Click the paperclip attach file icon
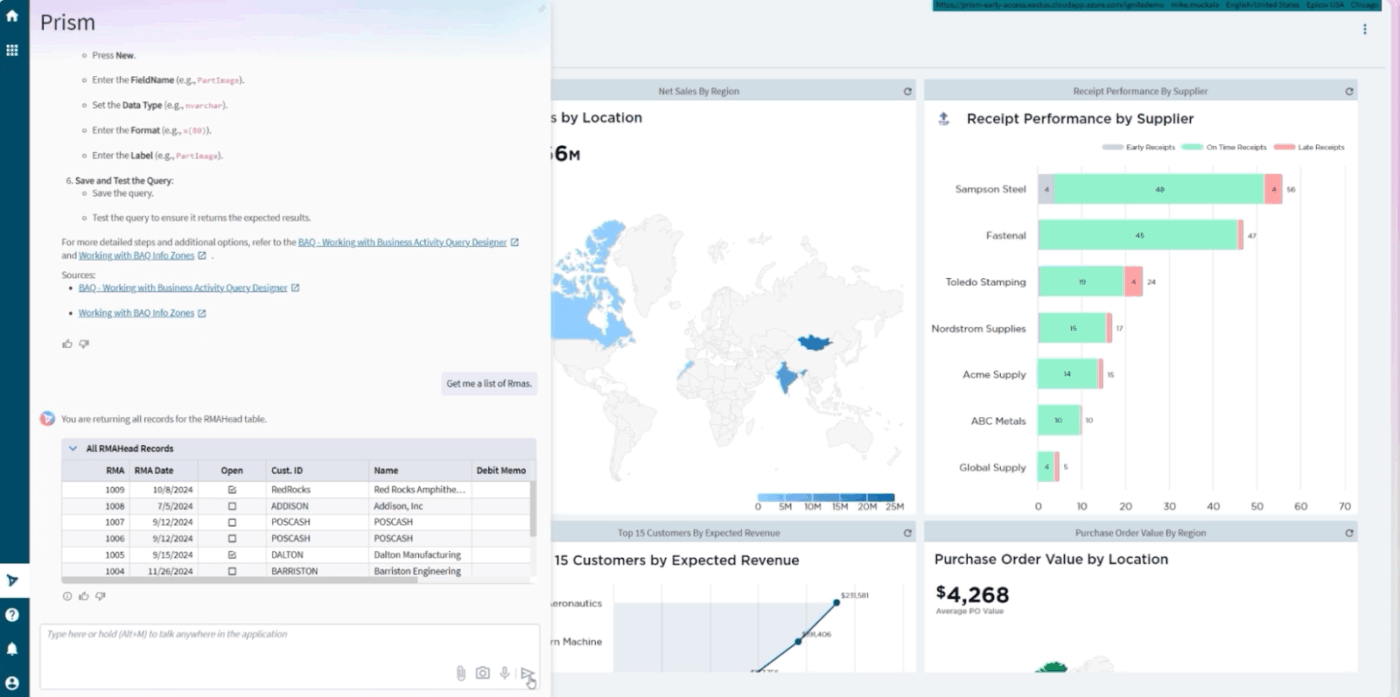The image size is (1400, 697). 461,673
